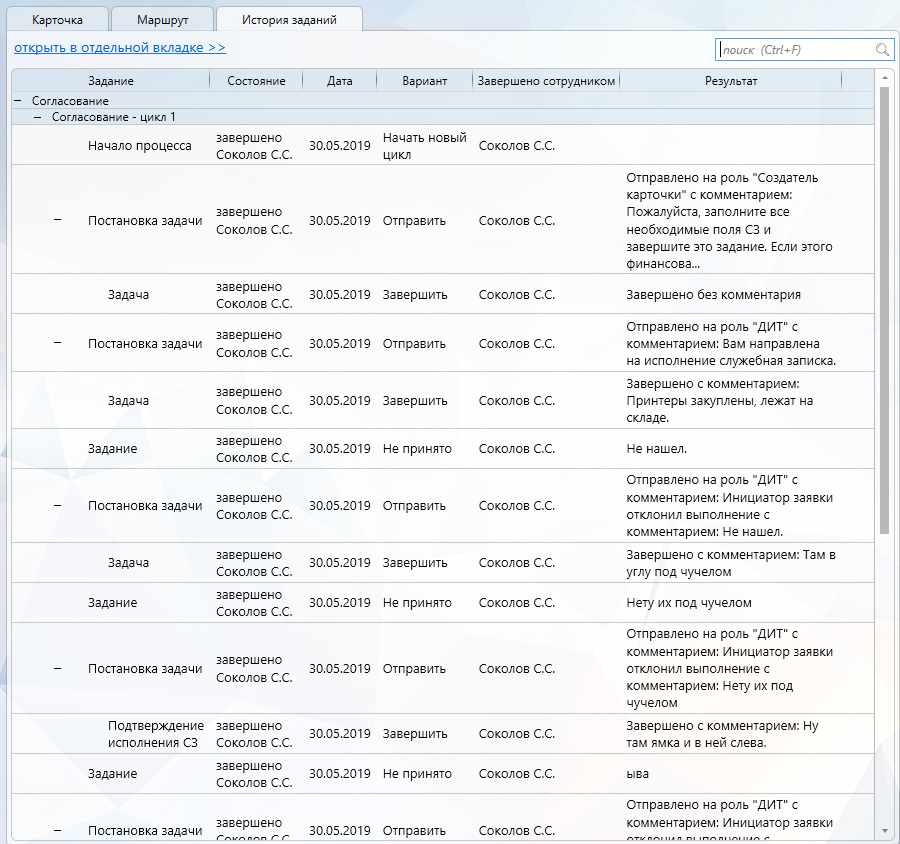Viewport: 900px width, 844px height.
Task: Sort by the Задание column header
Action: (x=110, y=81)
